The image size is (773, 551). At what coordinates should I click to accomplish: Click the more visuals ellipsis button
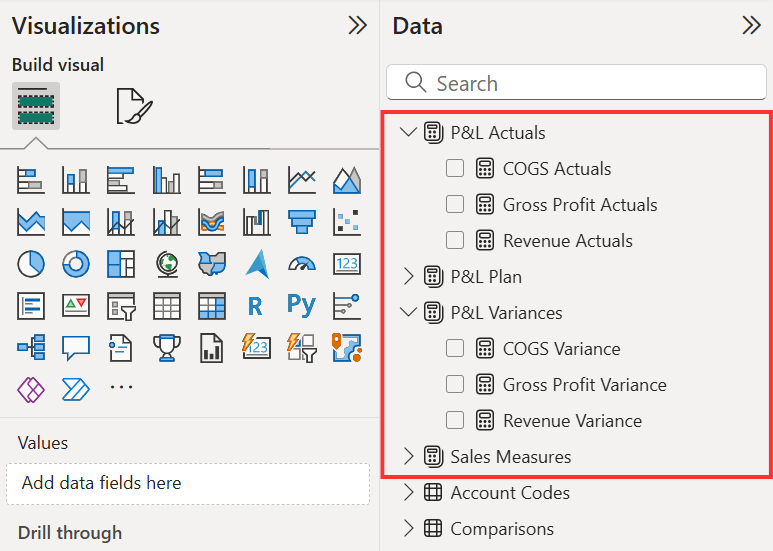pyautogui.click(x=121, y=388)
